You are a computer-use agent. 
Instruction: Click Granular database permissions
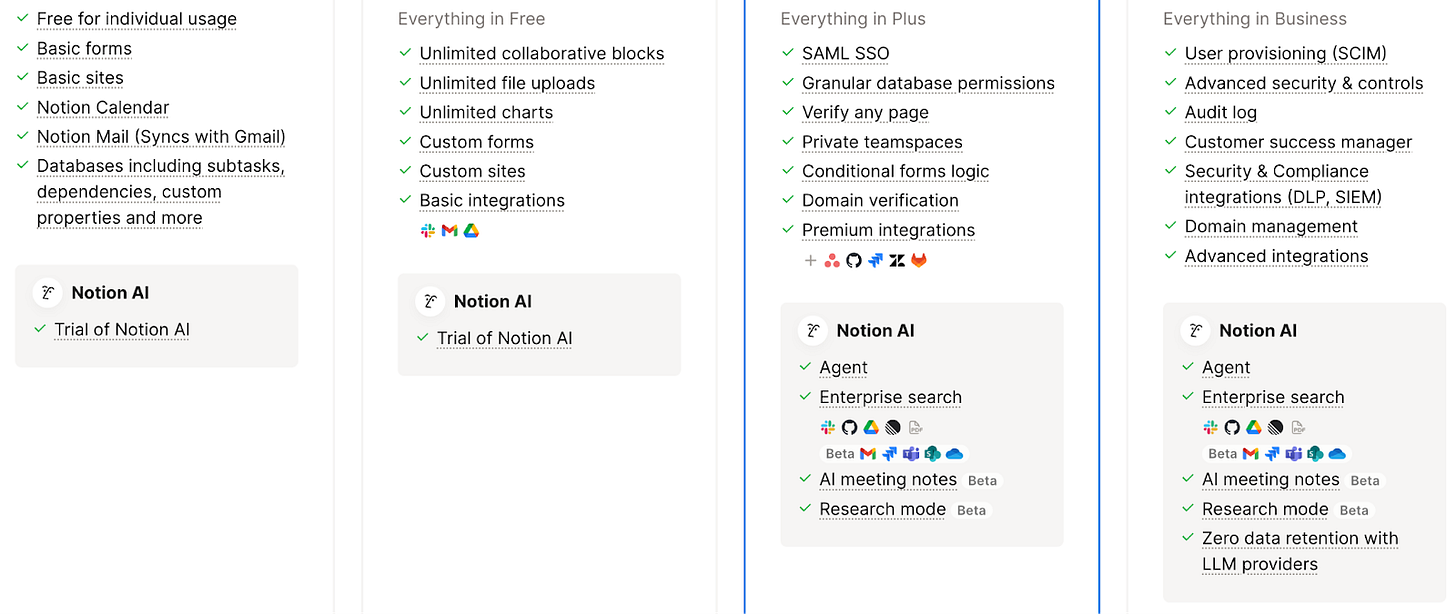[x=928, y=83]
